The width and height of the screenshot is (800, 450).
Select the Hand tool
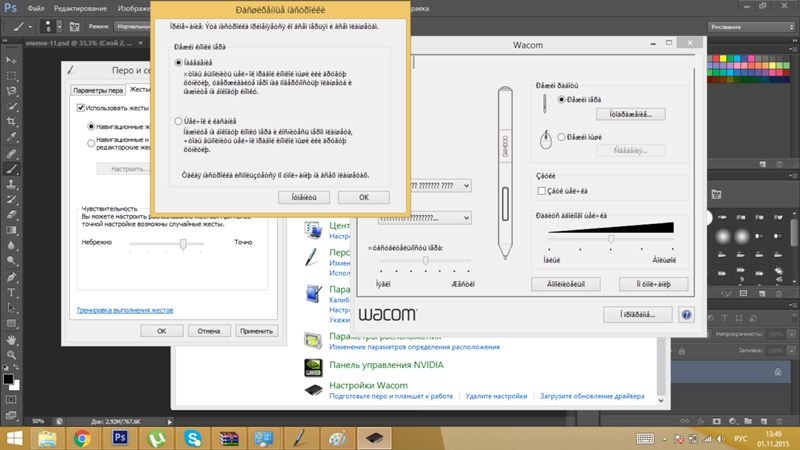[11, 339]
